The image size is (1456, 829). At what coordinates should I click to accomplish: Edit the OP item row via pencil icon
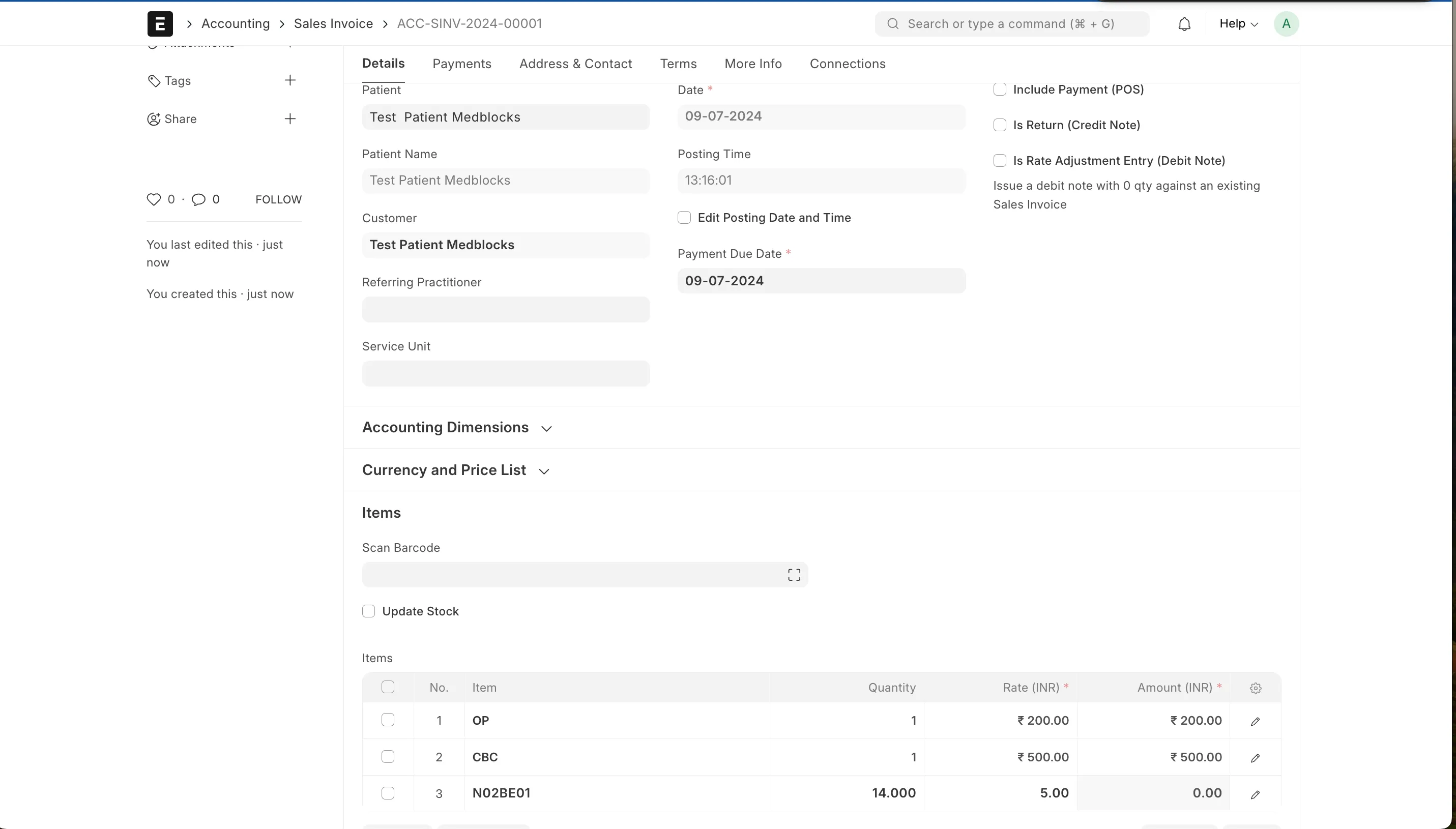coord(1255,721)
